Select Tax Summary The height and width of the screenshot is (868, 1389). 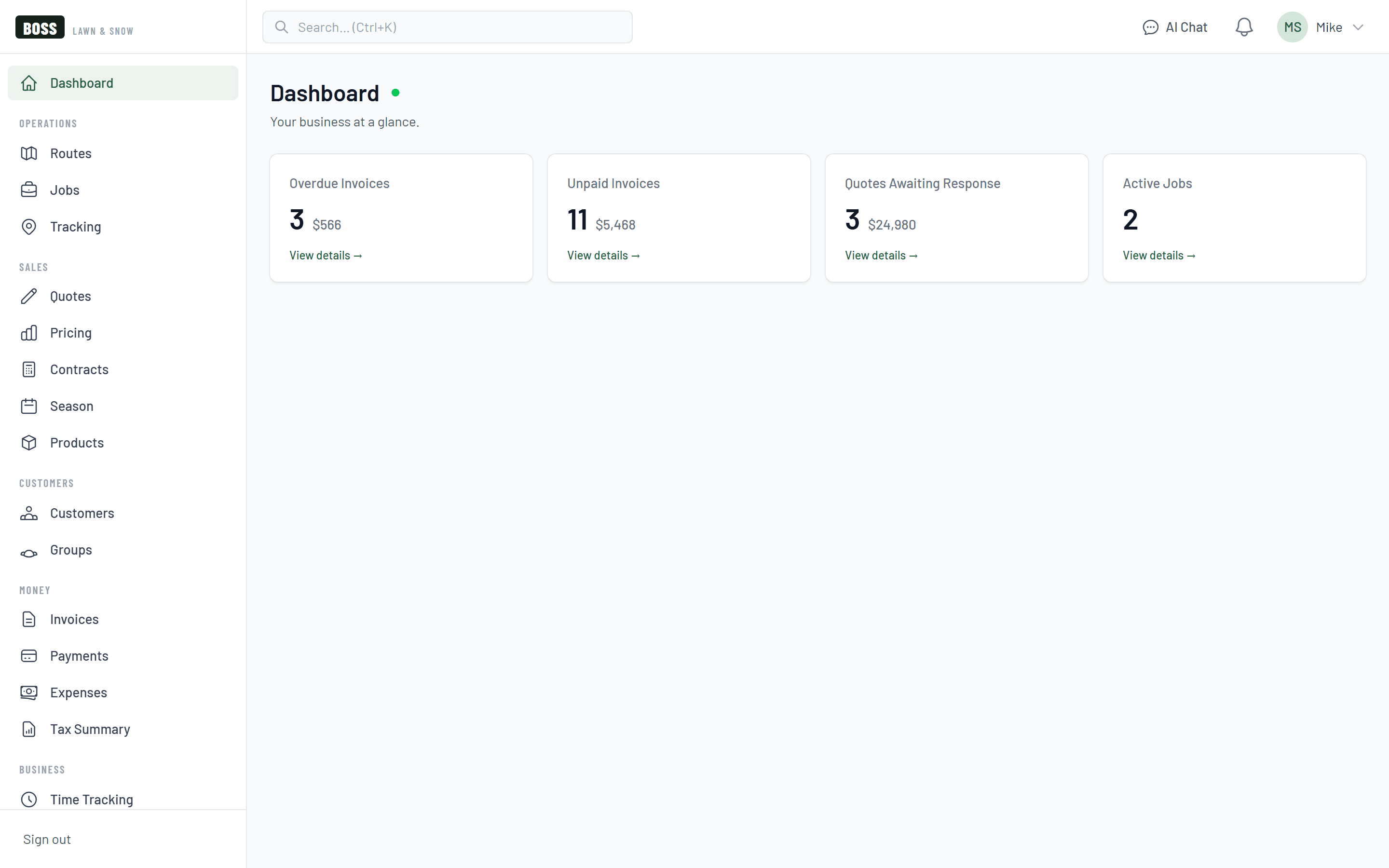(123, 730)
